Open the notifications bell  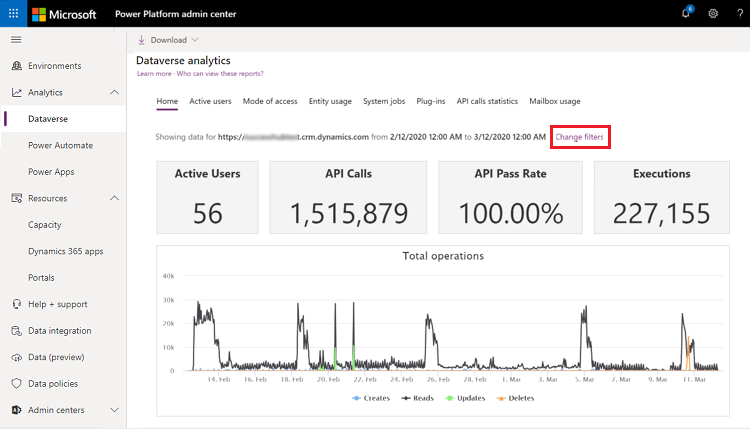point(686,13)
